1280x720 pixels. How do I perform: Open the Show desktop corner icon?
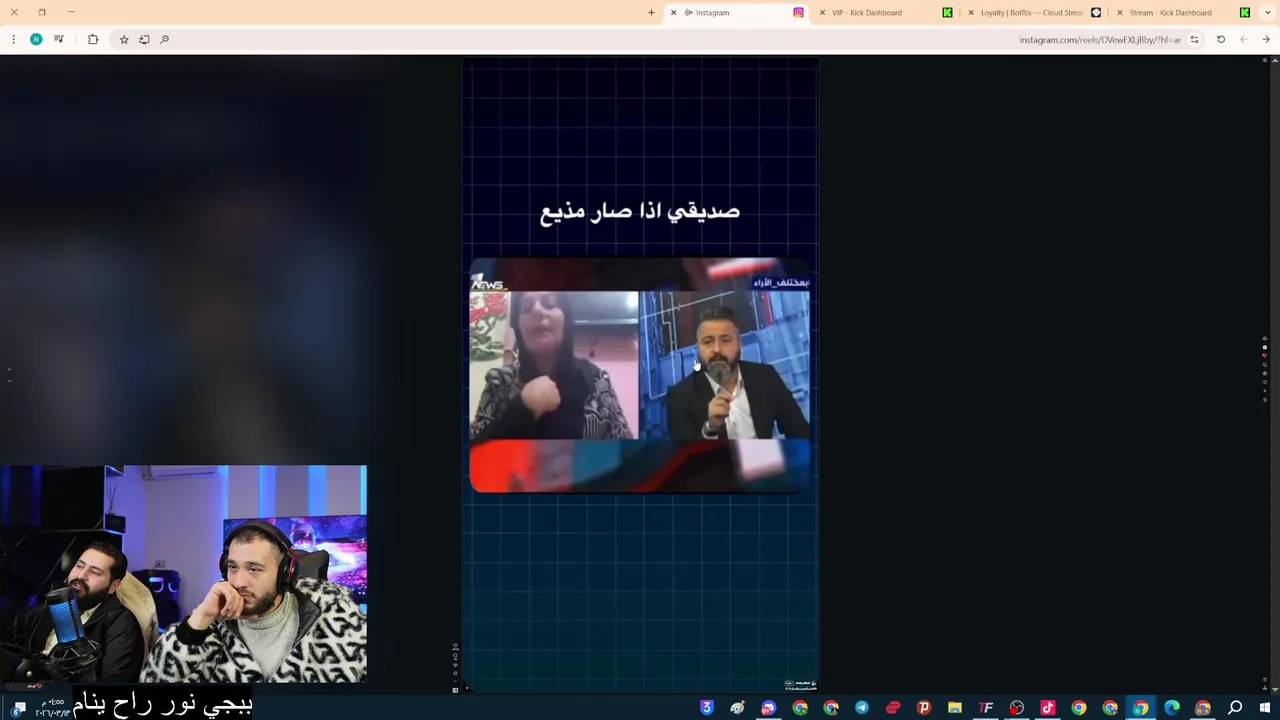click(x=2, y=708)
